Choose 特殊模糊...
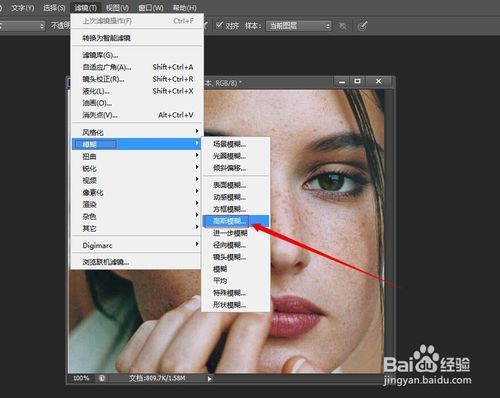500x398 pixels. 236,293
